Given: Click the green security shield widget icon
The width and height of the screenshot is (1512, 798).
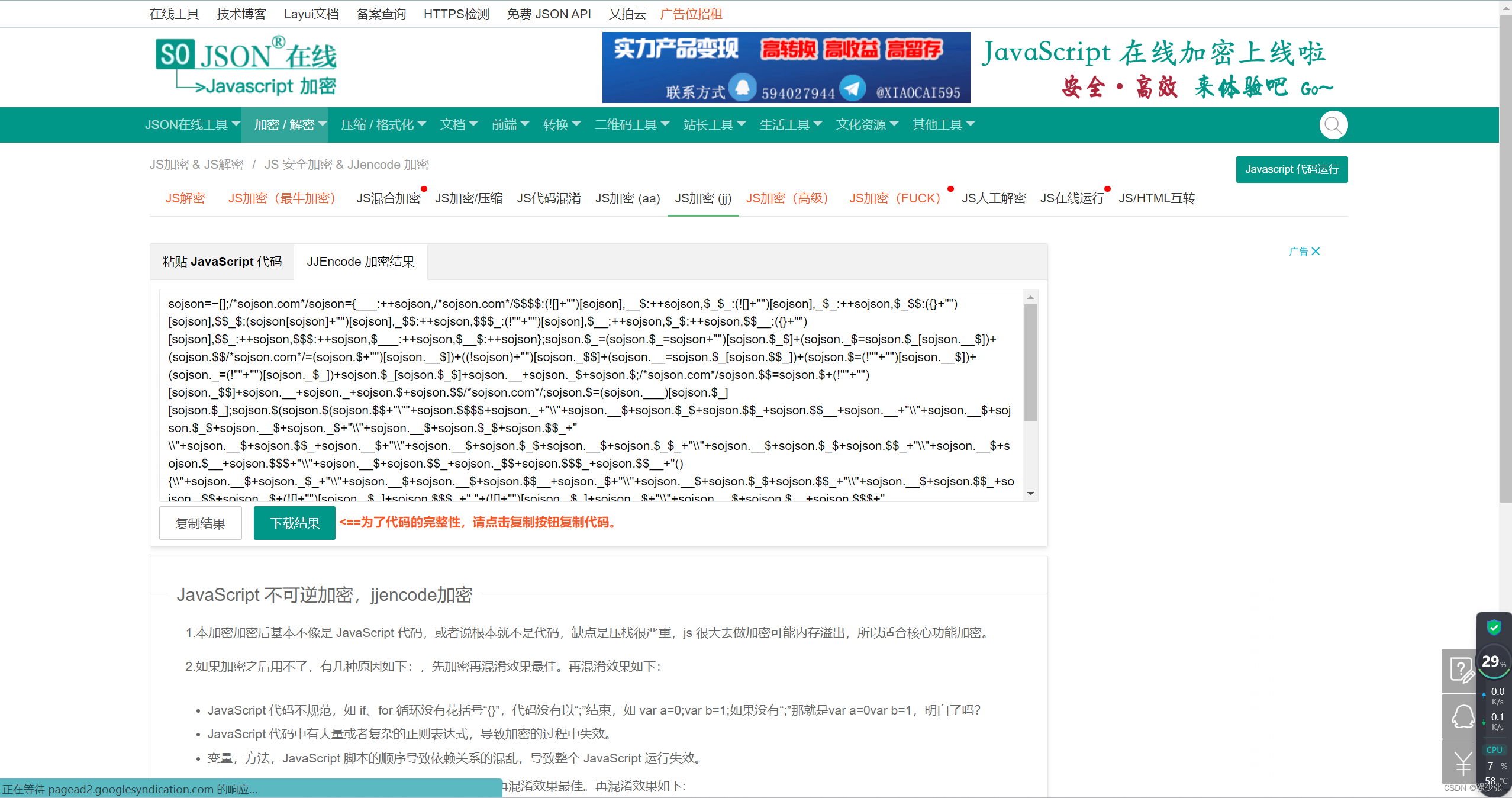Looking at the screenshot, I should point(1494,627).
